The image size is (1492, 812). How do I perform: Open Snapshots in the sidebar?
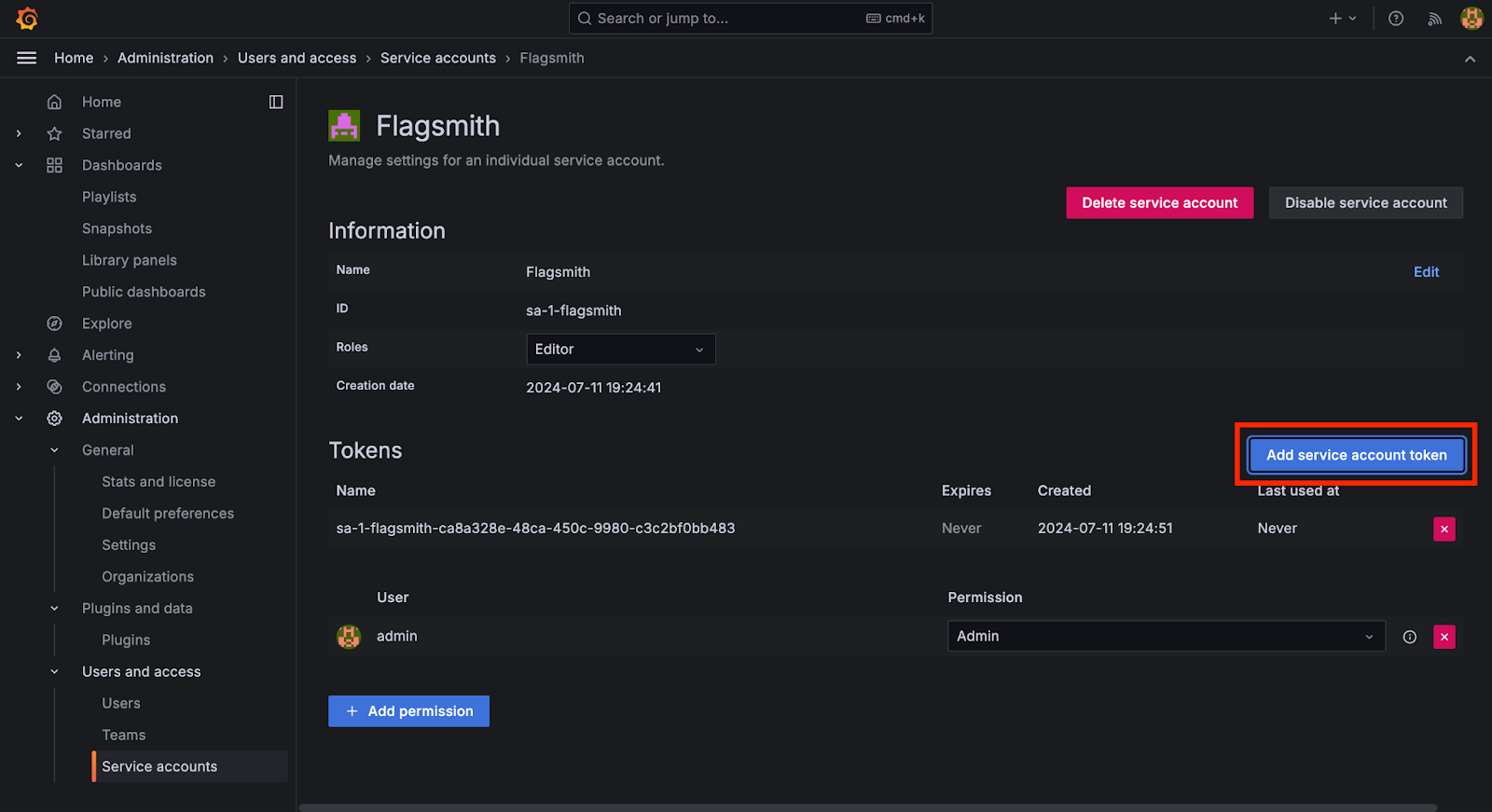(117, 228)
